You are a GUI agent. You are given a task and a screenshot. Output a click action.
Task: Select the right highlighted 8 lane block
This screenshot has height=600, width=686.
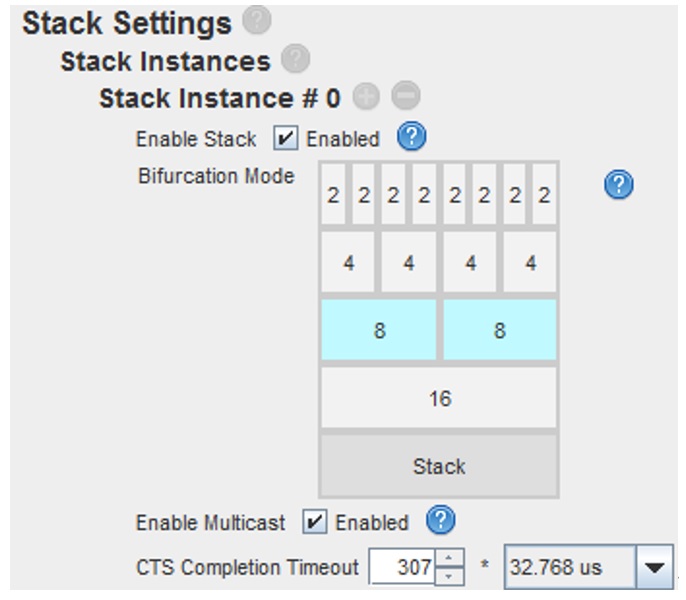(x=499, y=330)
